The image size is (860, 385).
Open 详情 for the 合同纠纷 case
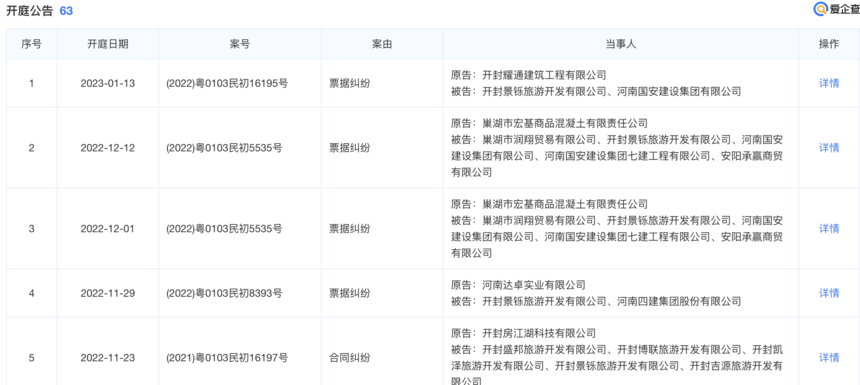pyautogui.click(x=829, y=358)
